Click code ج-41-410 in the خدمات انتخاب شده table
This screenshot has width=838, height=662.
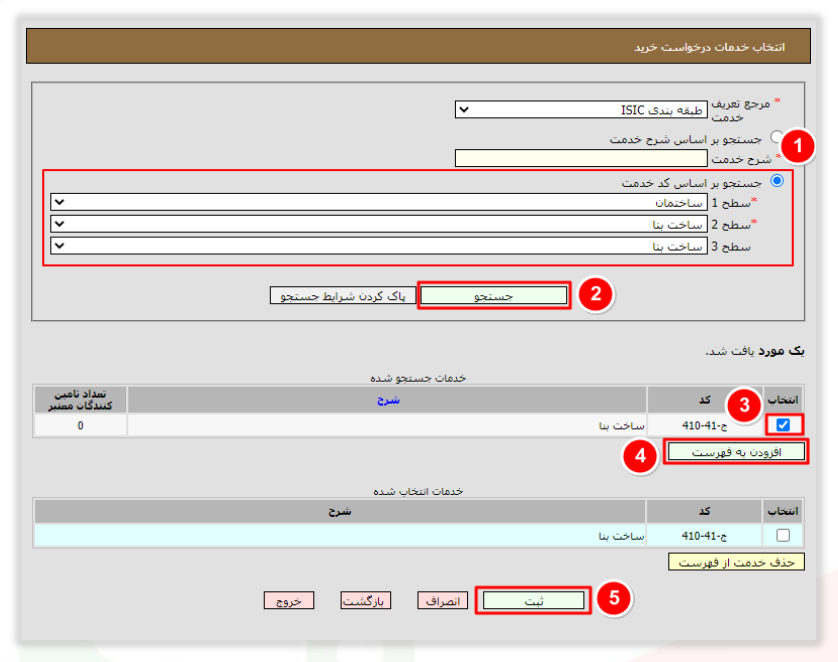[704, 535]
